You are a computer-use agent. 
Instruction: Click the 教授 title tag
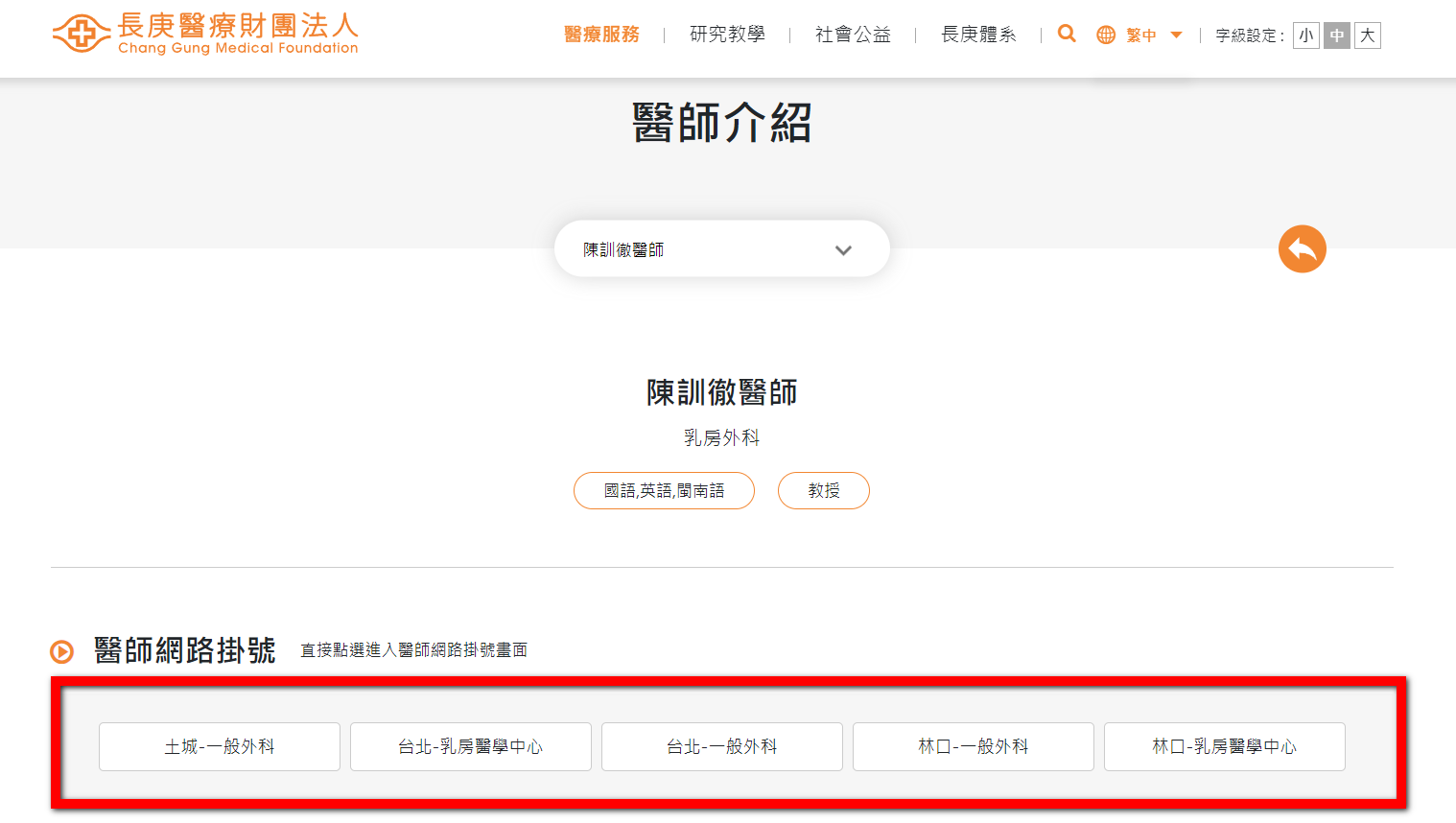coord(824,490)
